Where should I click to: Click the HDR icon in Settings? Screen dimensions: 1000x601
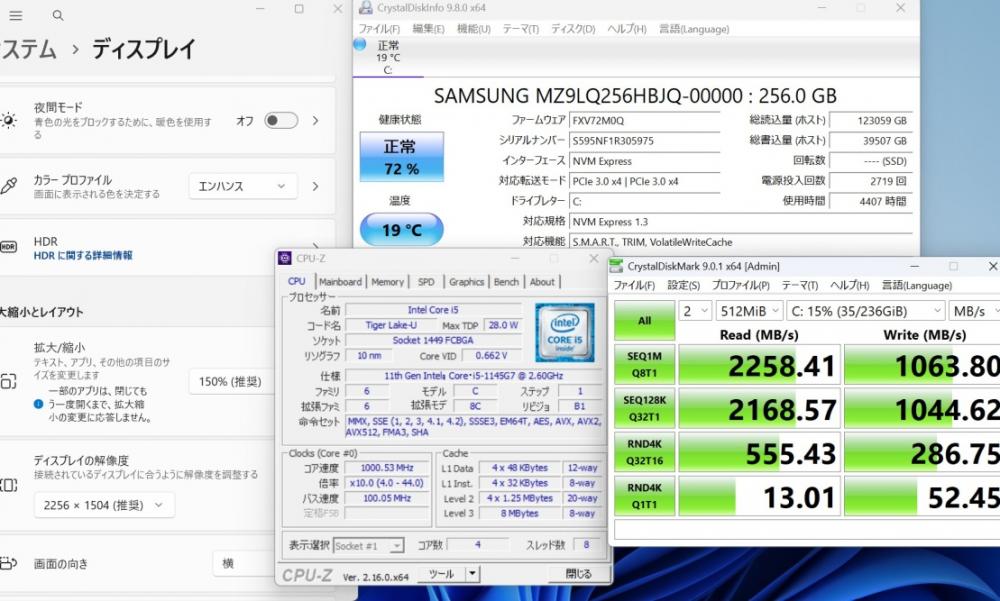pyautogui.click(x=8, y=248)
